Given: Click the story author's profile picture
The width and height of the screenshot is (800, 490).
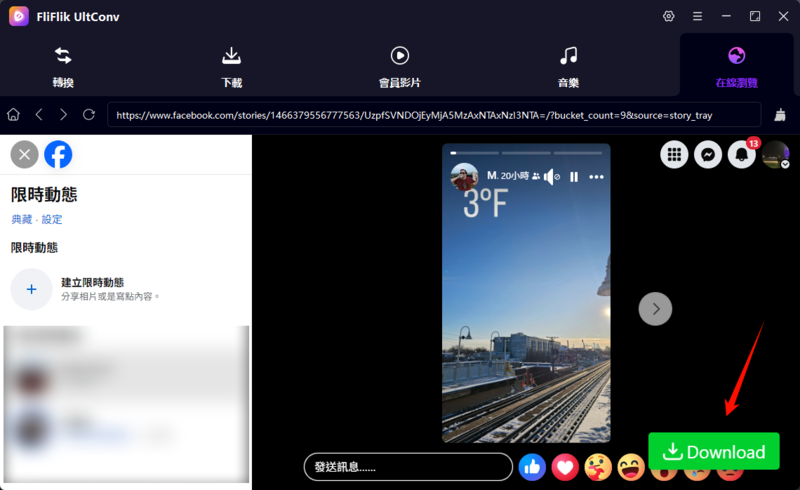Looking at the screenshot, I should [x=464, y=177].
